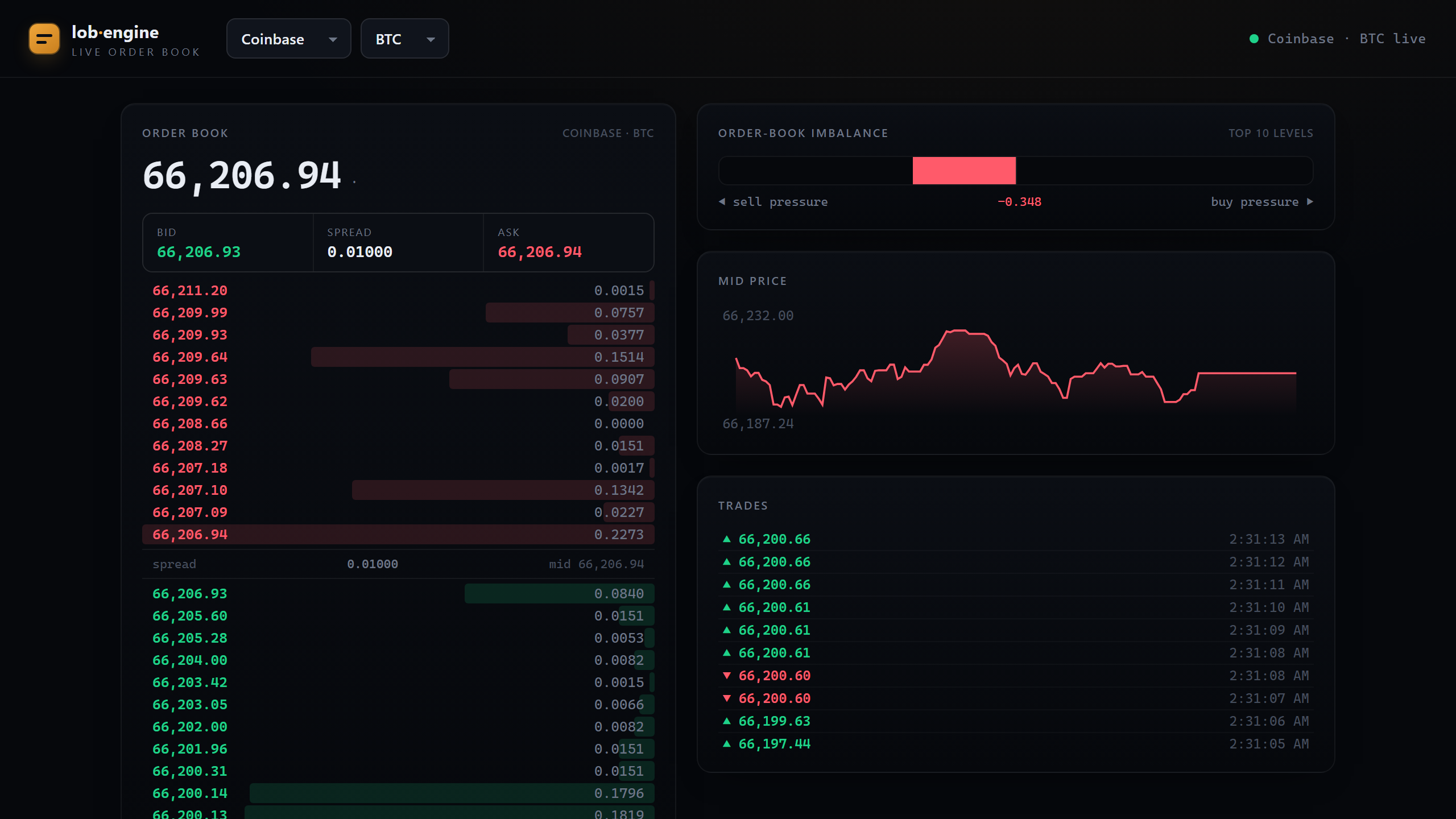Select bid level 66,200.31
Image resolution: width=1456 pixels, height=819 pixels.
[x=398, y=771]
